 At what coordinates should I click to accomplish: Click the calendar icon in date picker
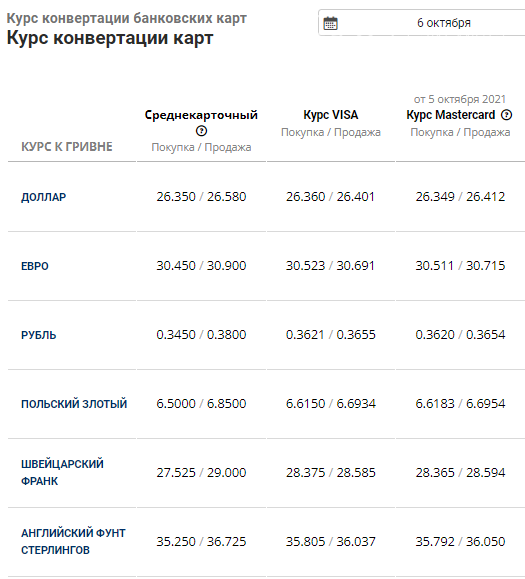pos(330,23)
